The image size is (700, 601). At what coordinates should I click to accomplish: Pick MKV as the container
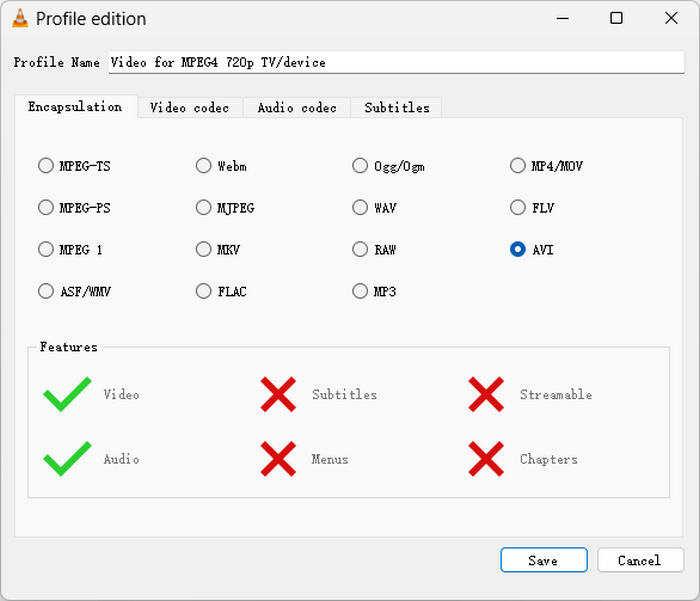coord(217,249)
